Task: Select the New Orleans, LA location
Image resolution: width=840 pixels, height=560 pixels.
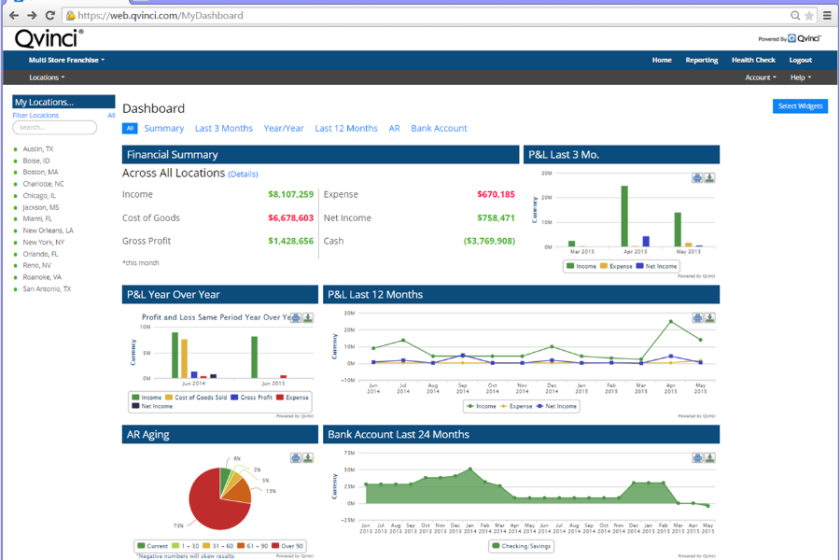Action: 48,230
